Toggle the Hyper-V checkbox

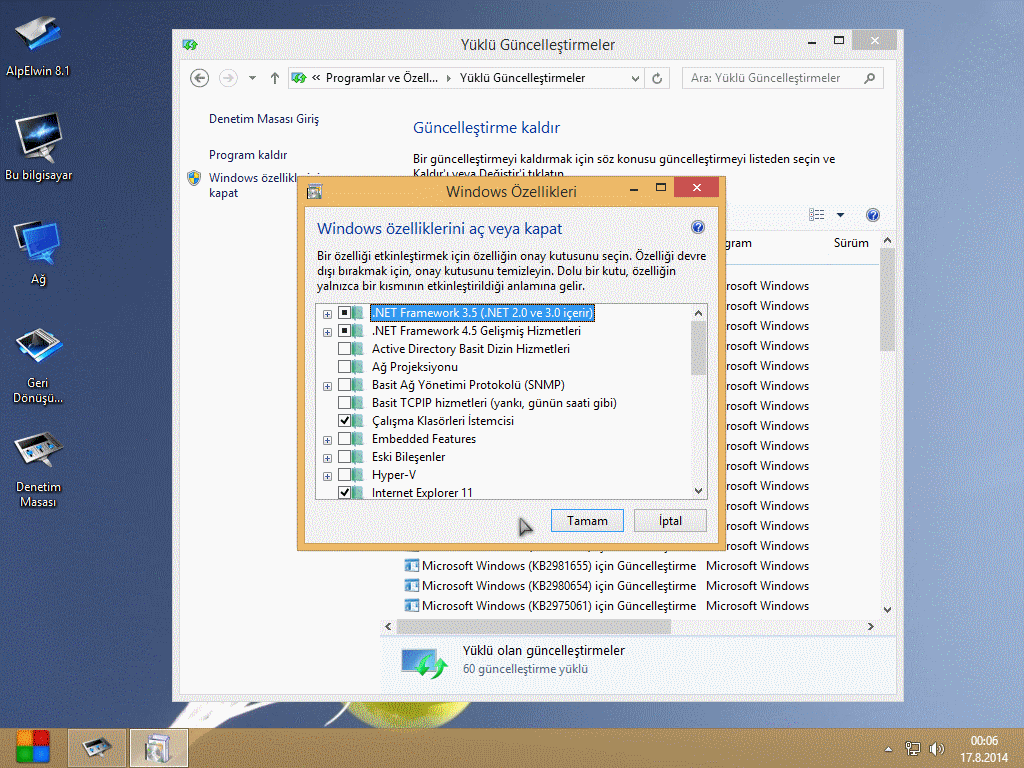pyautogui.click(x=345, y=475)
